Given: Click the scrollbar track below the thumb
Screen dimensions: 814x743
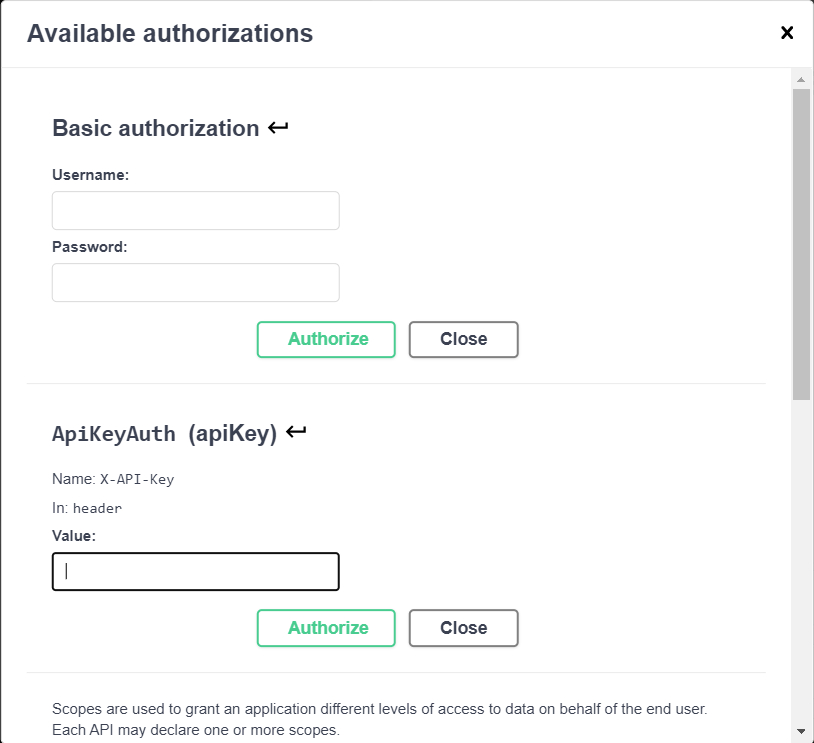Looking at the screenshot, I should (801, 561).
